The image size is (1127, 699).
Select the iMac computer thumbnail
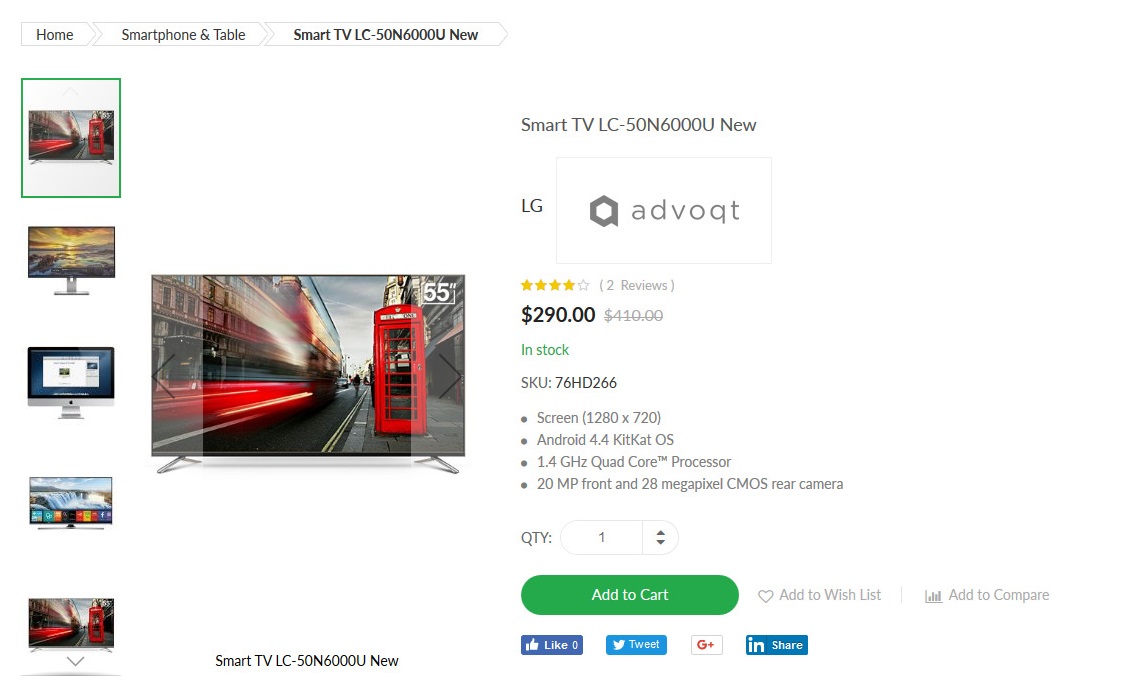(x=71, y=382)
